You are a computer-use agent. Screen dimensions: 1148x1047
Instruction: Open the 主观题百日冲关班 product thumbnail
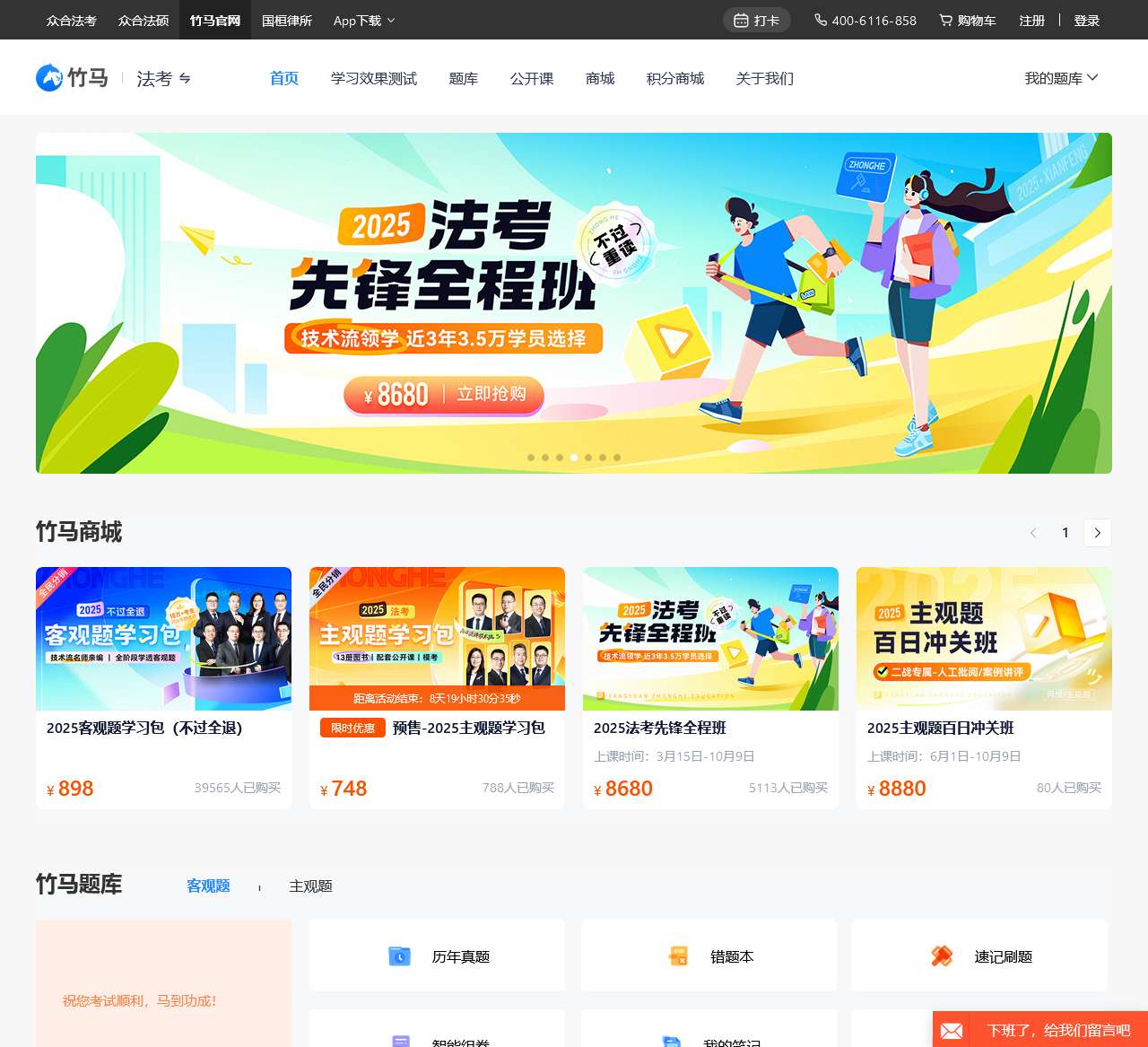984,639
